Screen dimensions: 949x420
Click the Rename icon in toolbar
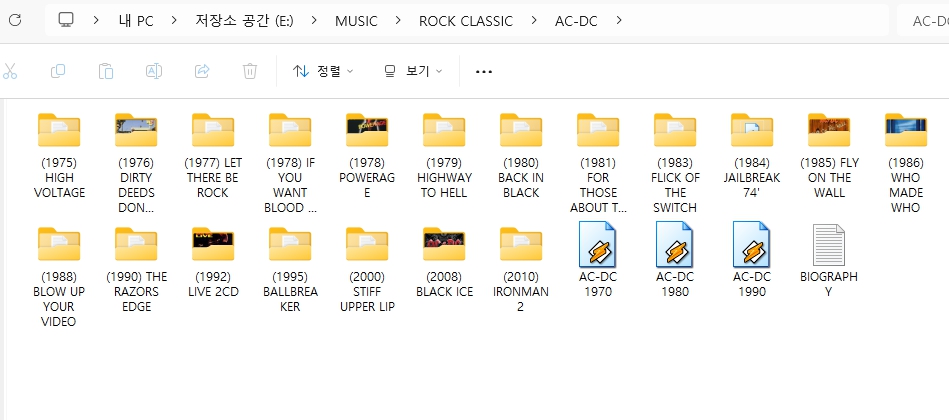(154, 71)
